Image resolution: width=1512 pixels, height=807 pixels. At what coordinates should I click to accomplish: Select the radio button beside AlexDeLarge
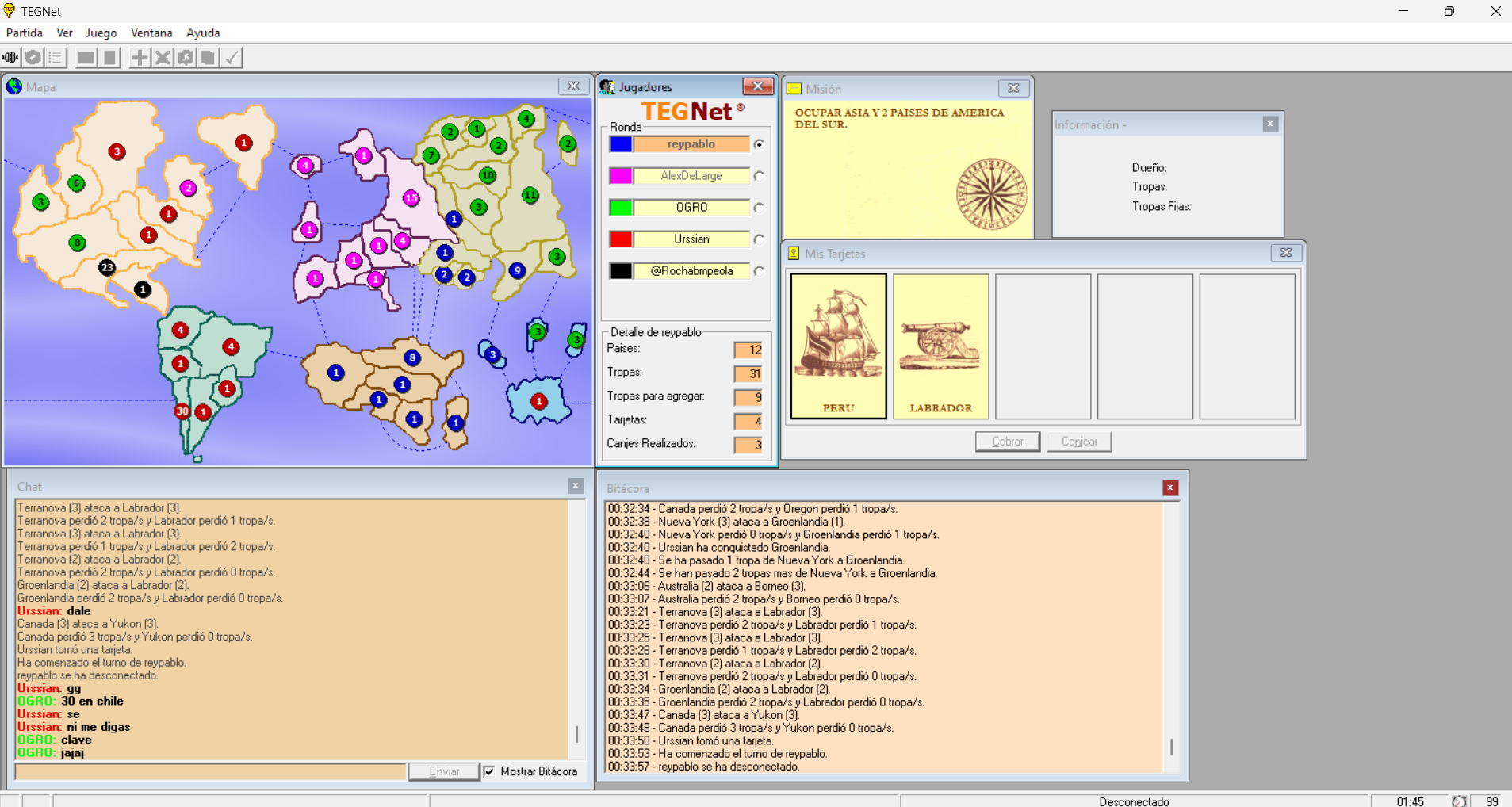pyautogui.click(x=759, y=176)
